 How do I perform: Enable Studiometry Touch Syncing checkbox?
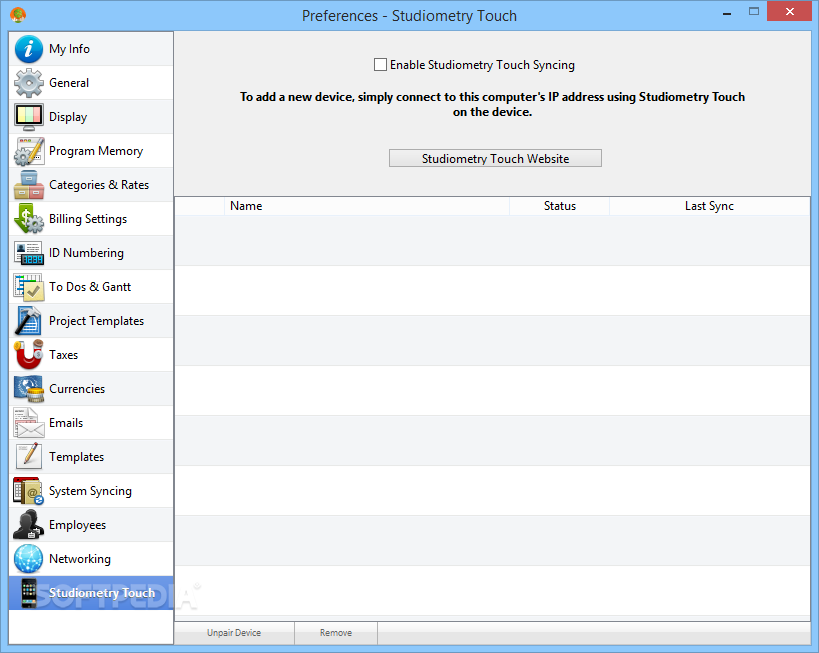point(380,65)
